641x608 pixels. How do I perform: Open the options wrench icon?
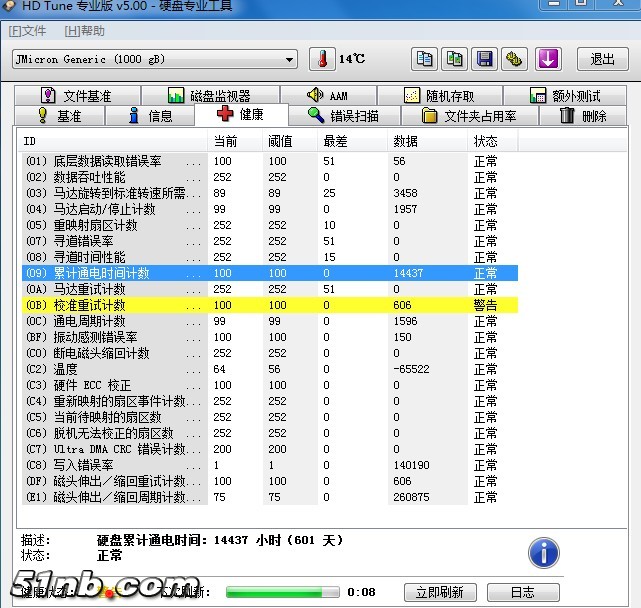(514, 59)
